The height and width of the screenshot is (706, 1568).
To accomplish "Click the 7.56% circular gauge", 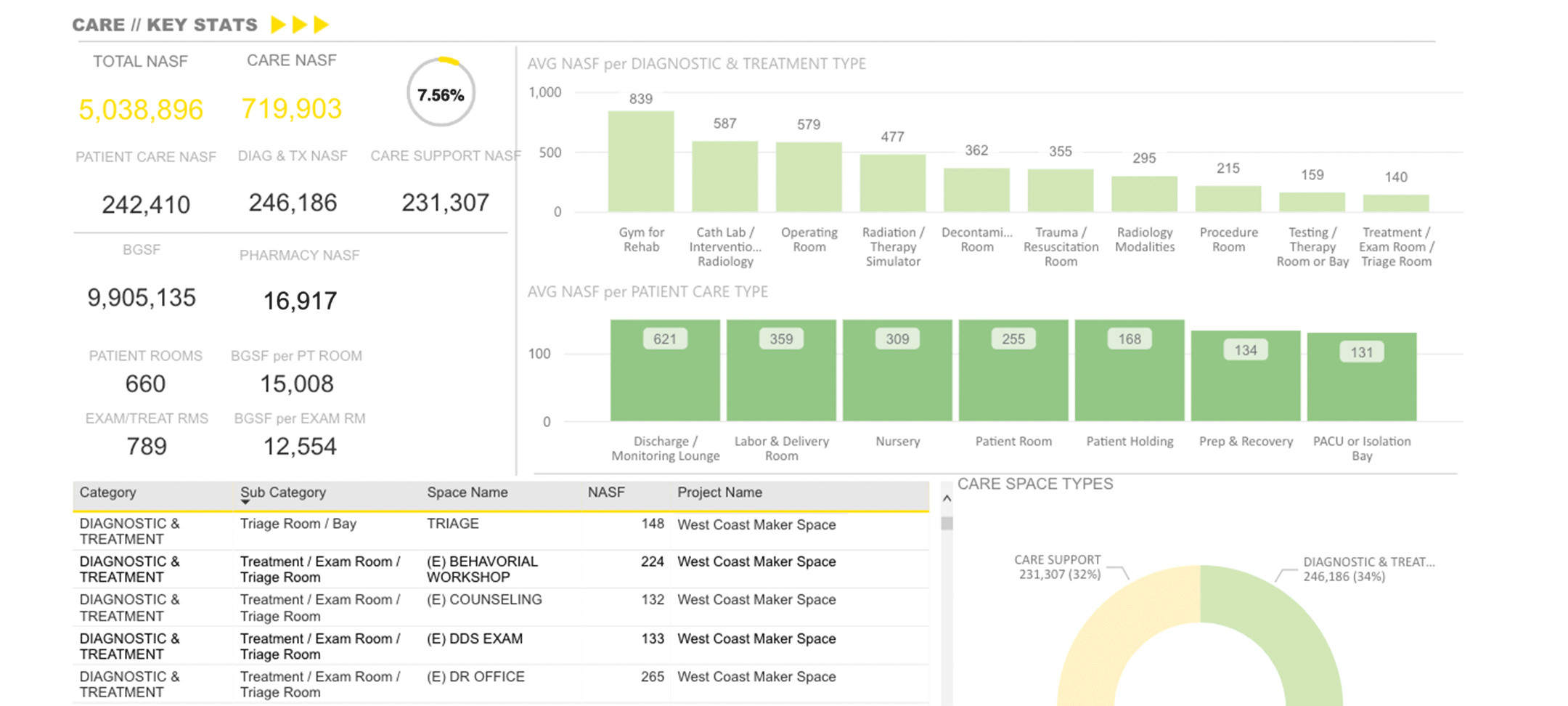I will click(441, 93).
